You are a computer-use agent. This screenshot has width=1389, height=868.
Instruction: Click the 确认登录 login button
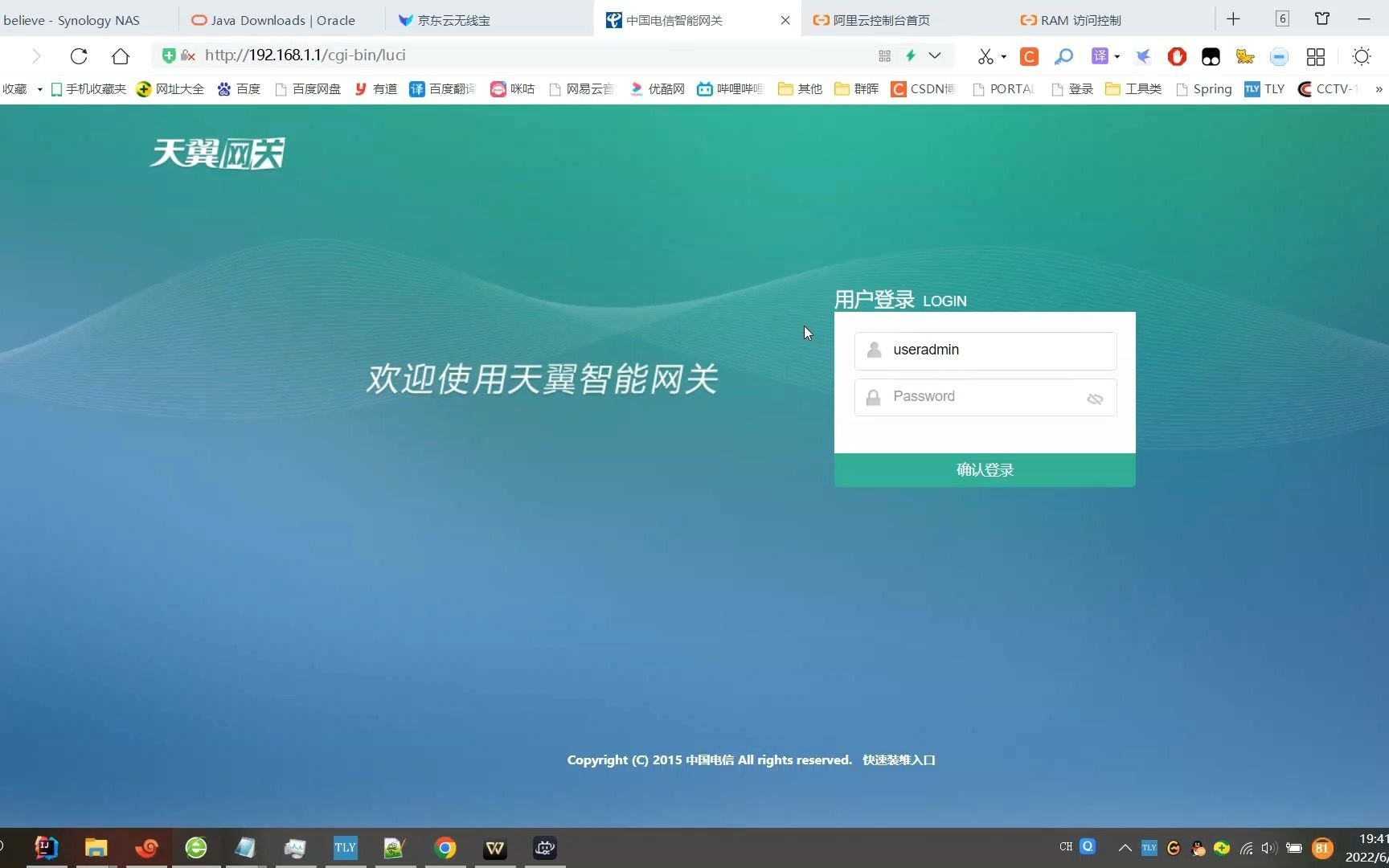(984, 469)
